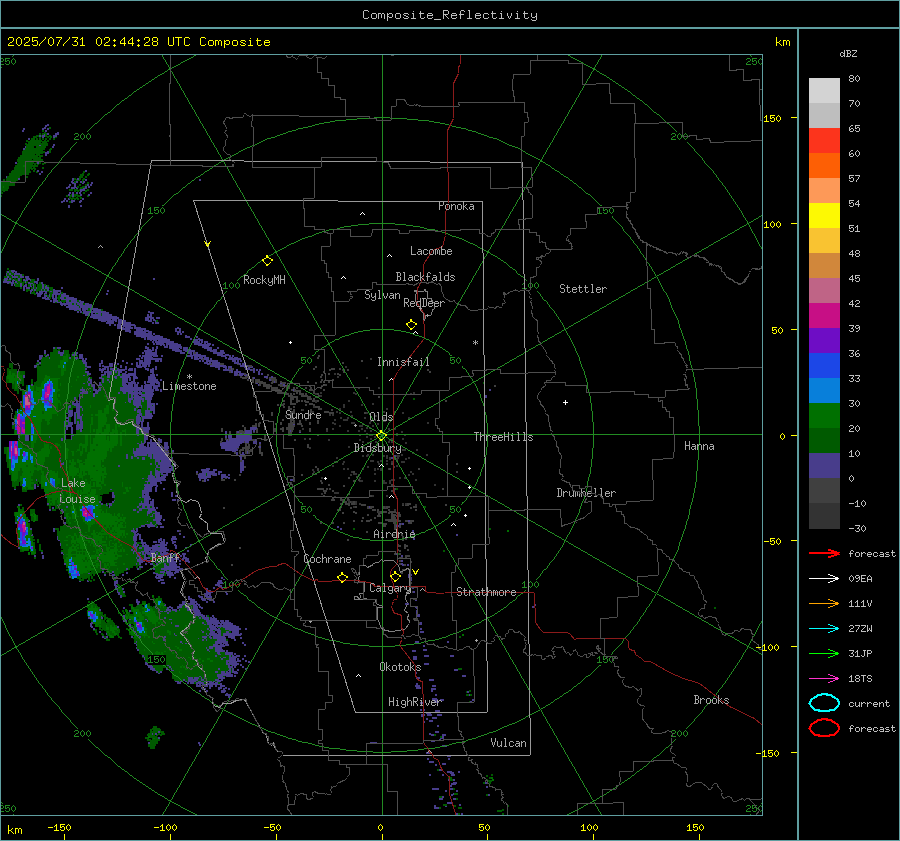
Task: Click the Limestone label
Action: pyautogui.click(x=189, y=386)
